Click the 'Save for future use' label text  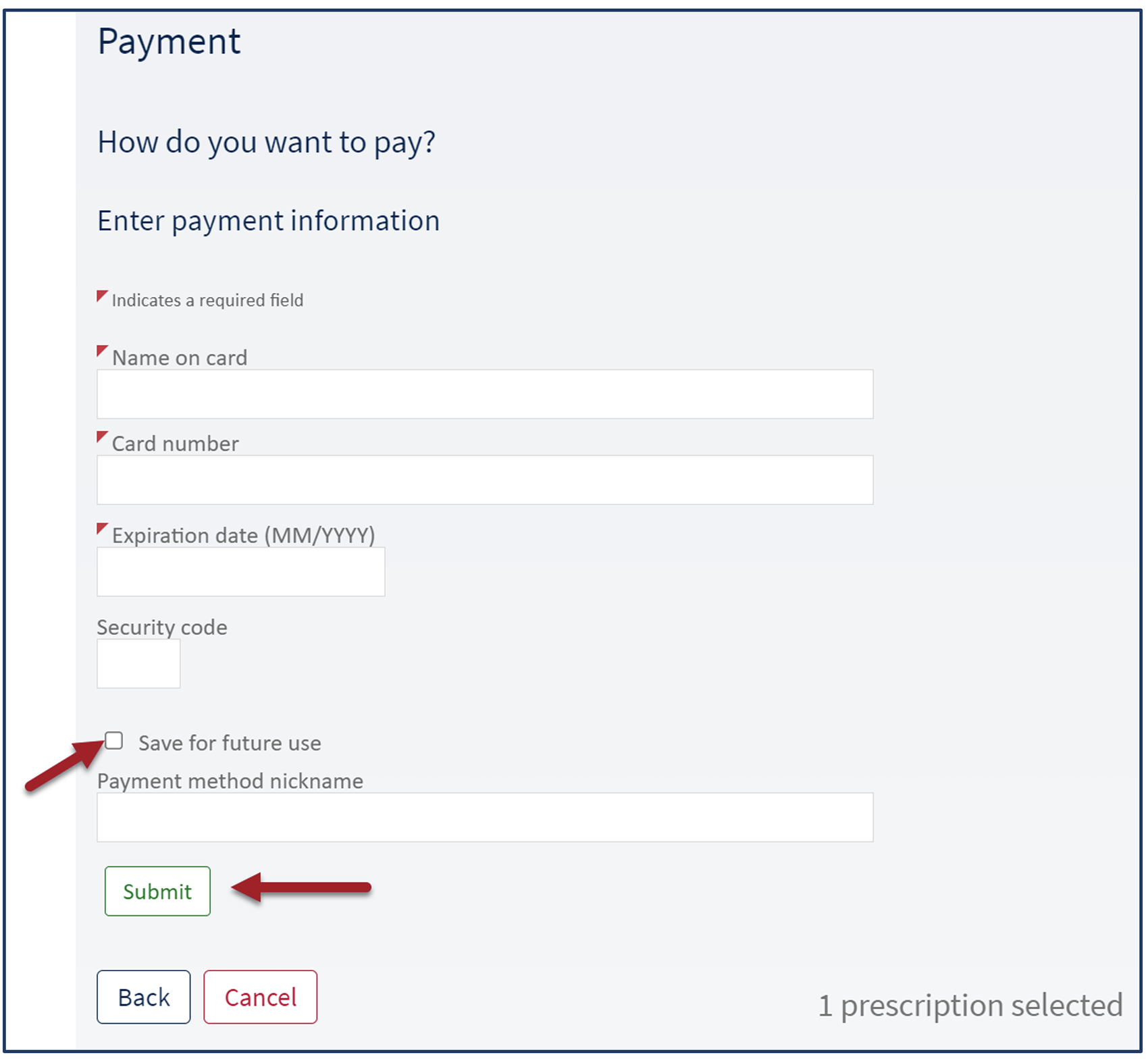[x=230, y=743]
